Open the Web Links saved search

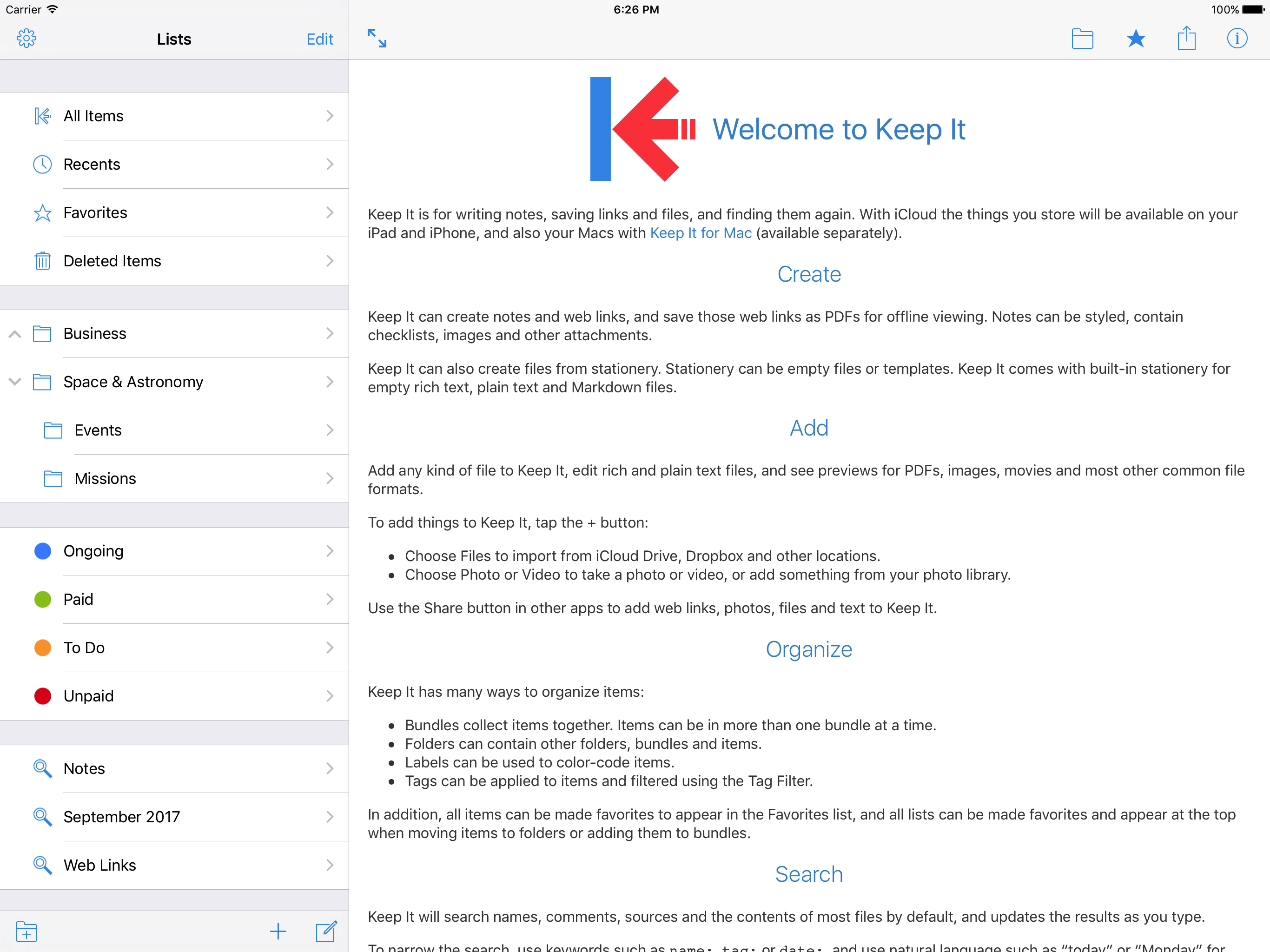click(x=174, y=865)
